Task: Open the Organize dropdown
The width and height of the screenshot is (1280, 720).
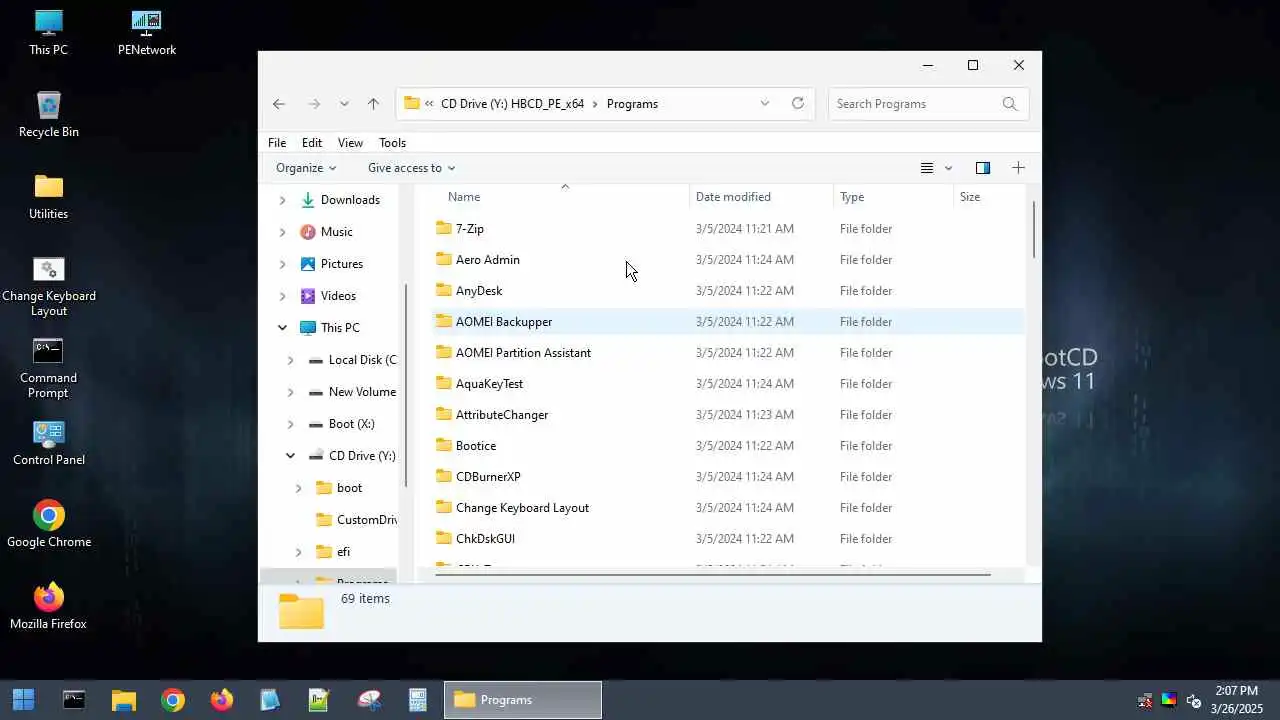Action: [x=306, y=168]
